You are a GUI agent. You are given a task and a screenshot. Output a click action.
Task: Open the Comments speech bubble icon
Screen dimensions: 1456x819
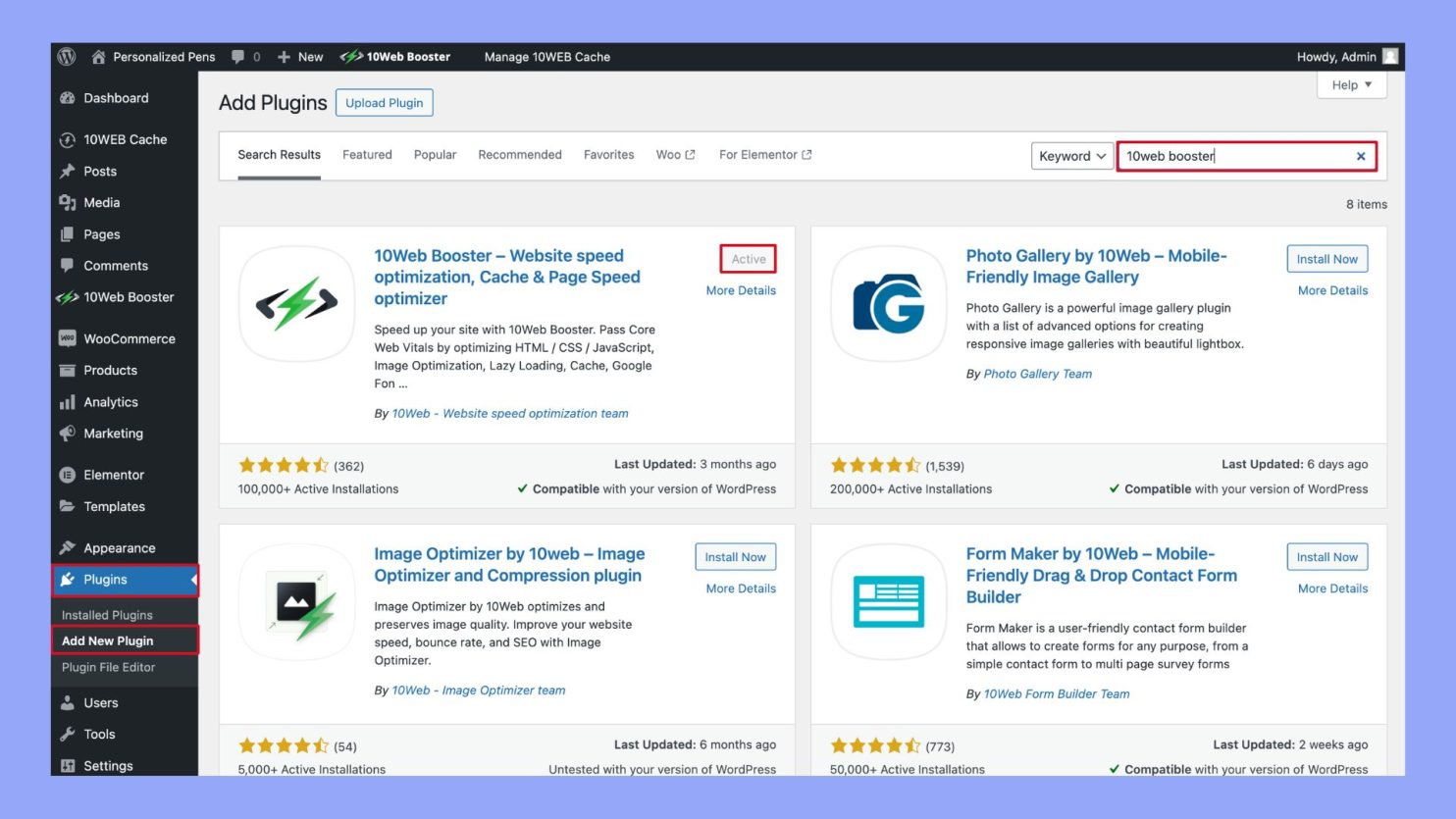tap(68, 266)
